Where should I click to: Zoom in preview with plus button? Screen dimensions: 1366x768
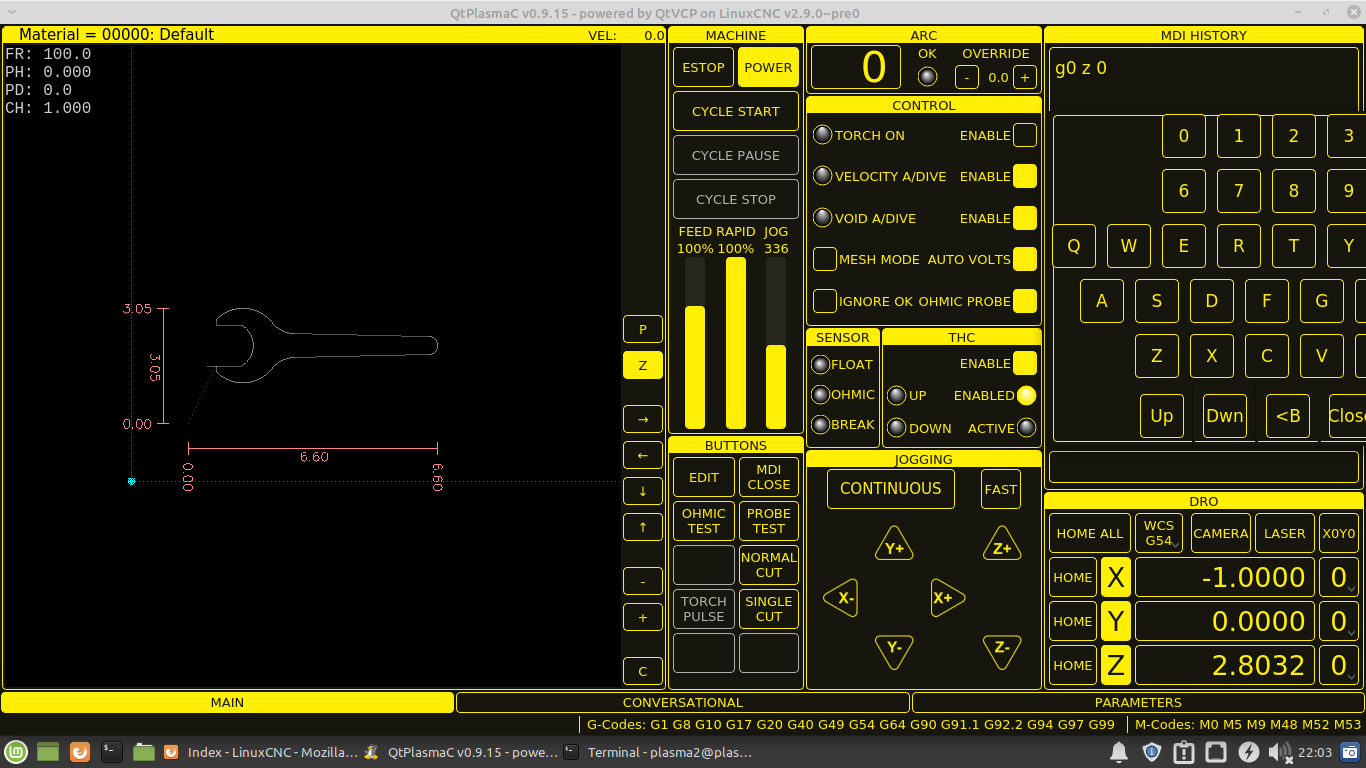point(643,617)
